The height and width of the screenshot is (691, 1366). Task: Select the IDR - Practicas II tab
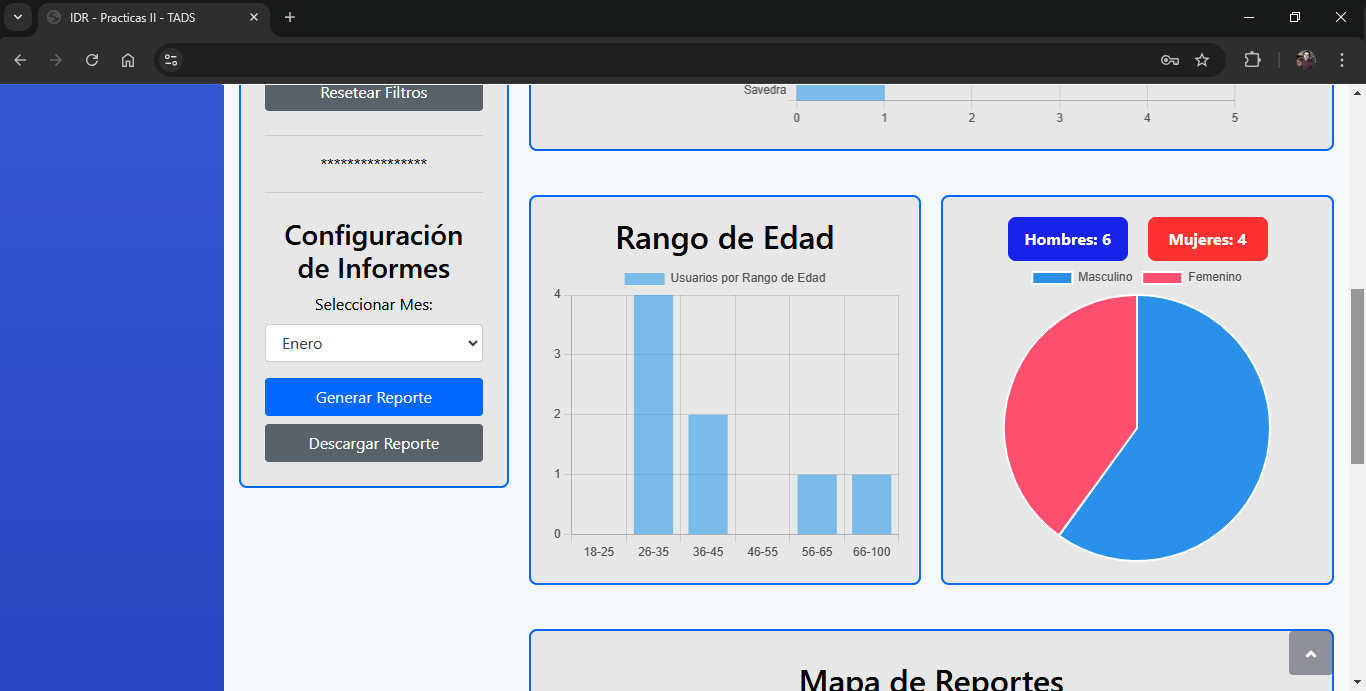click(x=150, y=18)
